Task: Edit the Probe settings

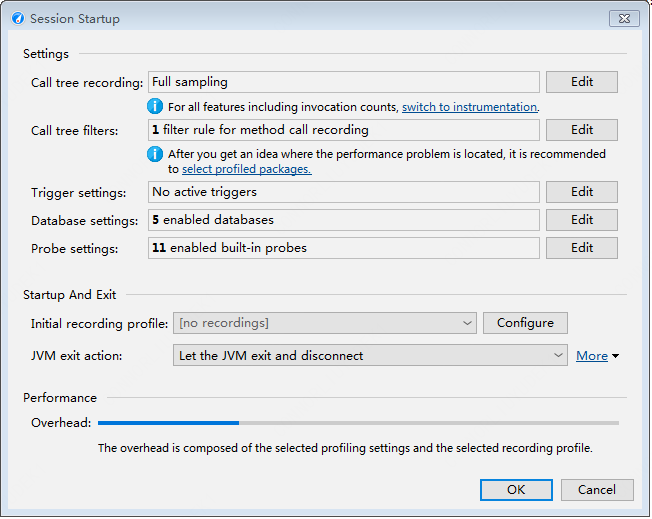Action: click(x=581, y=248)
